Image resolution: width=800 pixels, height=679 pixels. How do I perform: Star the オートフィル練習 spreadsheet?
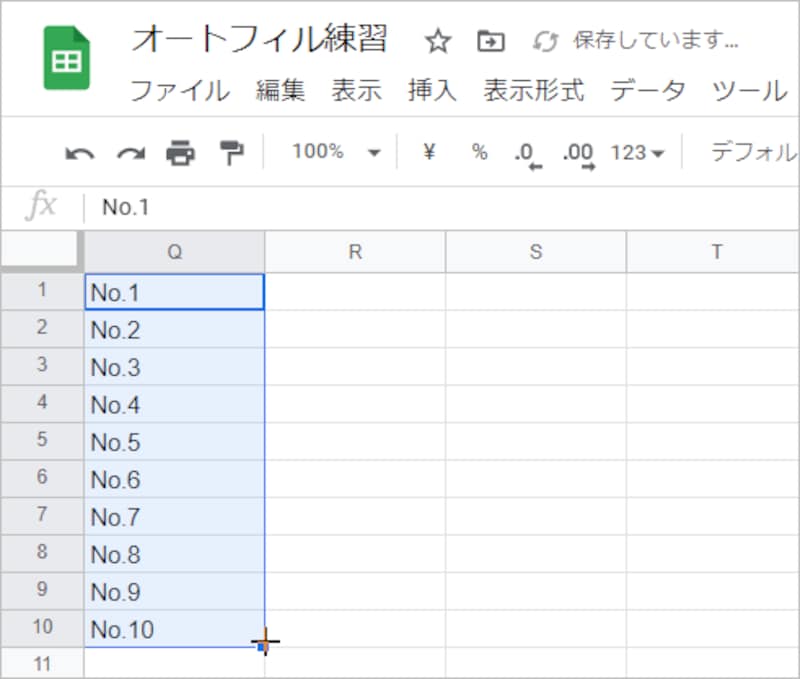(437, 41)
